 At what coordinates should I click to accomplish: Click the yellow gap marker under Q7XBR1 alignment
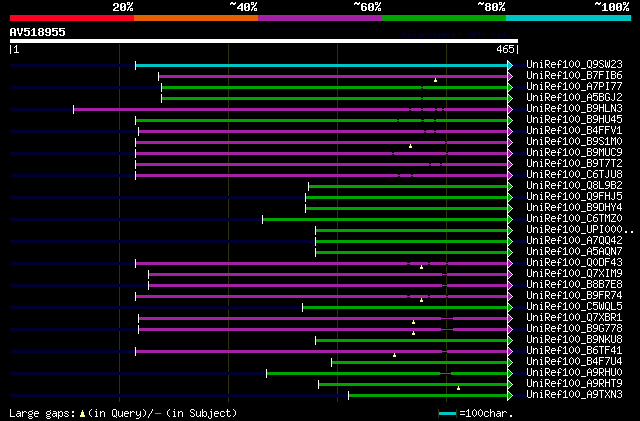[x=413, y=322]
